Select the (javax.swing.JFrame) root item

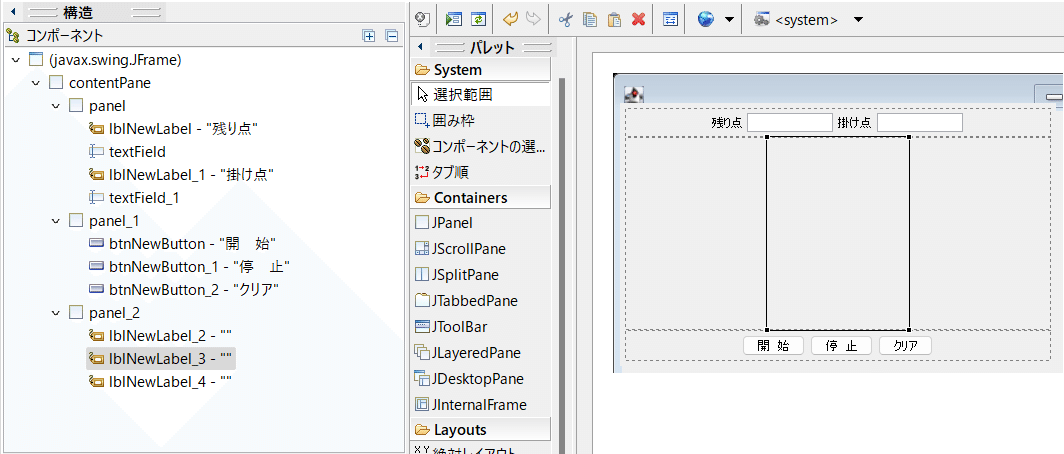pyautogui.click(x=105, y=60)
